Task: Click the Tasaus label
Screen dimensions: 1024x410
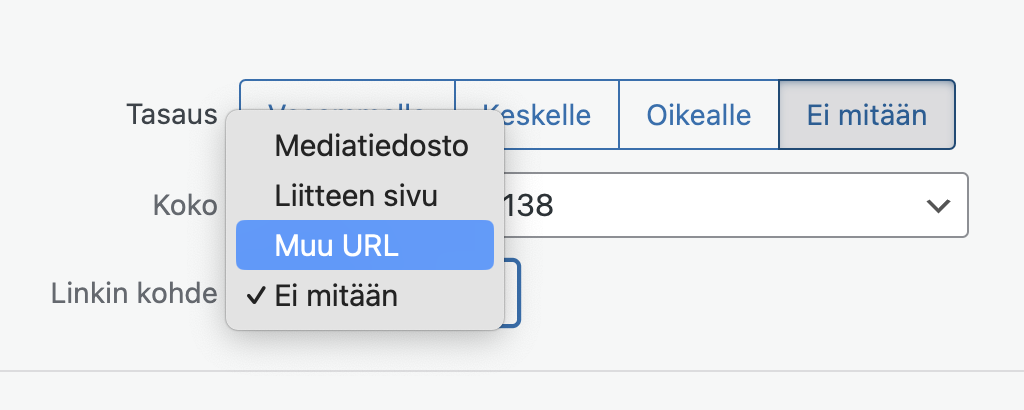Action: click(x=172, y=114)
